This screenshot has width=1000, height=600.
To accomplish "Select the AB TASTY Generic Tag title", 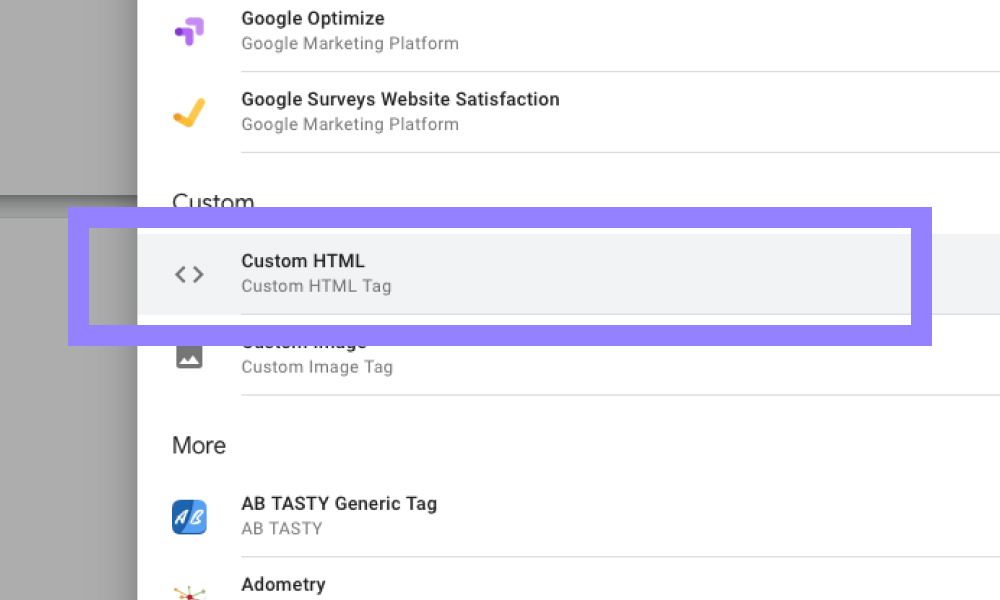I will click(x=339, y=503).
